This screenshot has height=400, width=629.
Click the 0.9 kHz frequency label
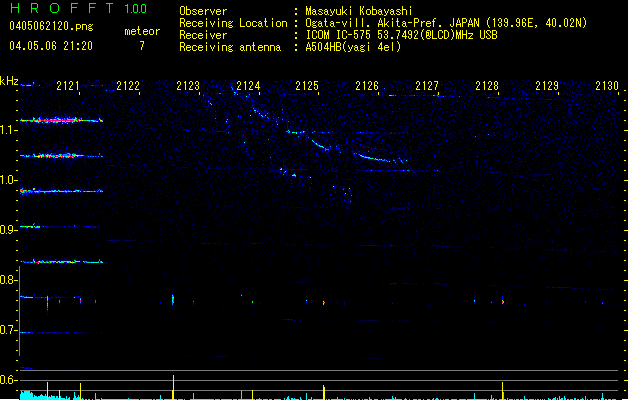[8, 230]
